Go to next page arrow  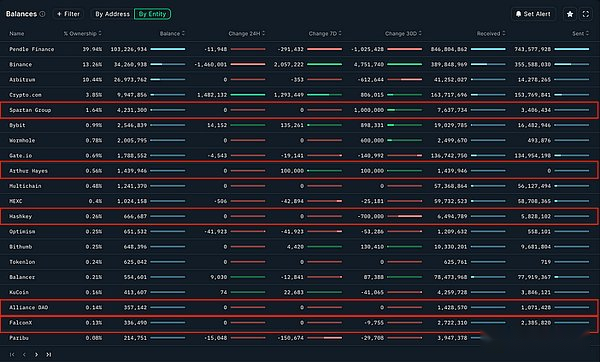(x=36, y=354)
